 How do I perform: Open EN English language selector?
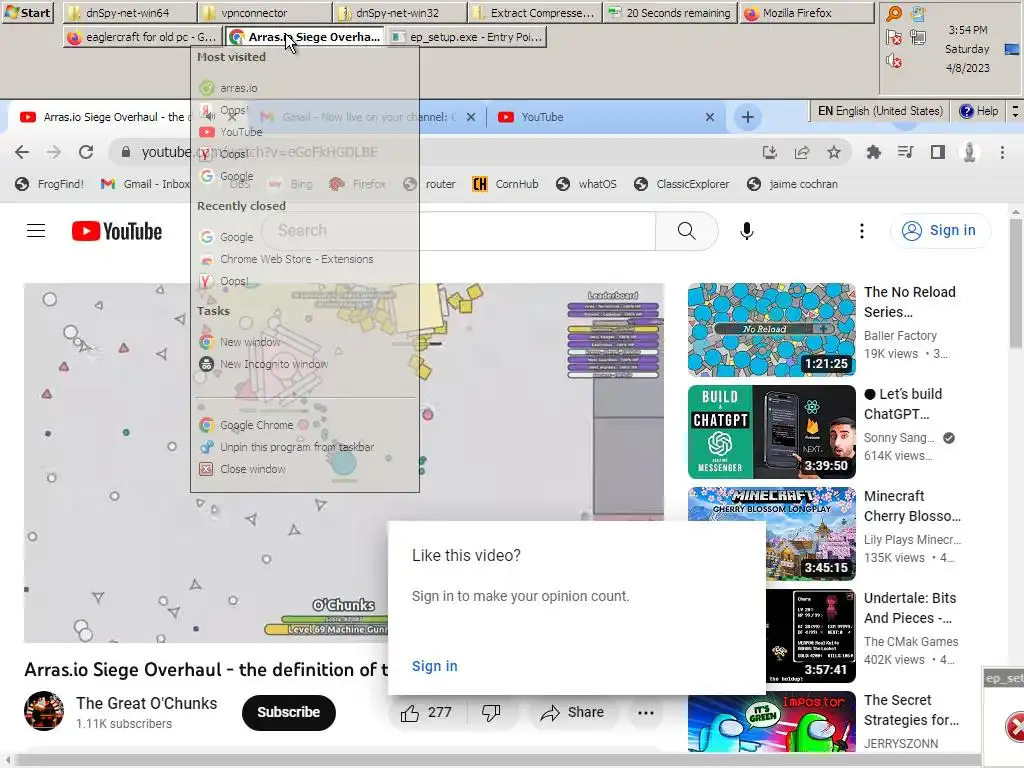pyautogui.click(x=880, y=111)
